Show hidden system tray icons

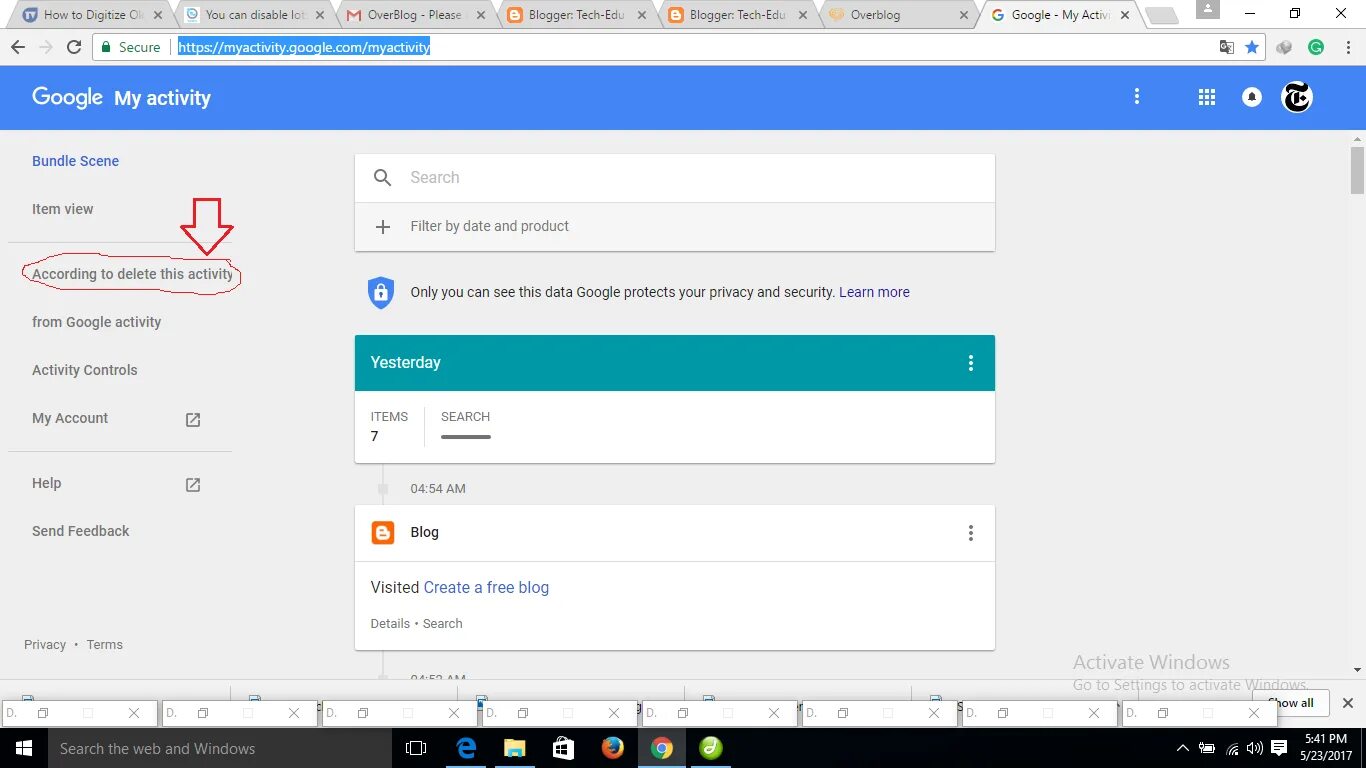click(1183, 748)
